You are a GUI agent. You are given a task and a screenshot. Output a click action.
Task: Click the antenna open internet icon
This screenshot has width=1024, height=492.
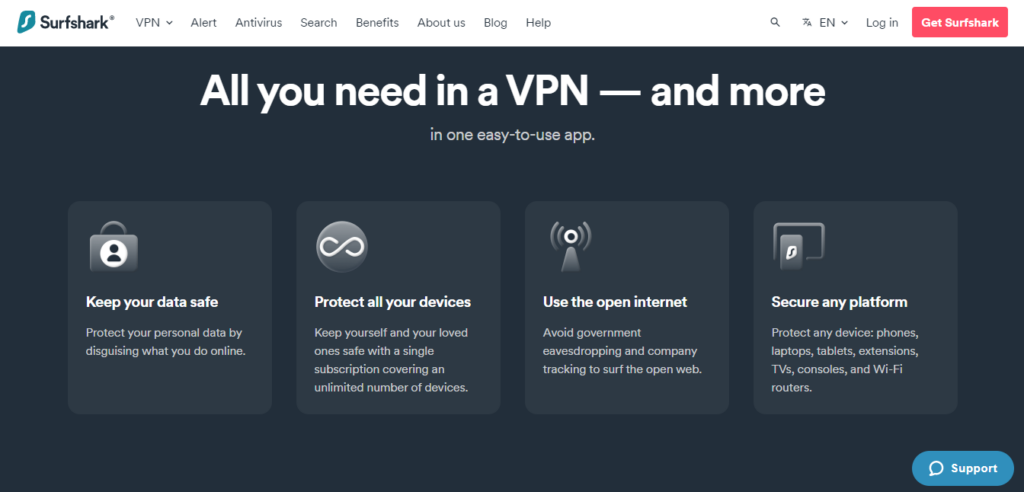(570, 246)
